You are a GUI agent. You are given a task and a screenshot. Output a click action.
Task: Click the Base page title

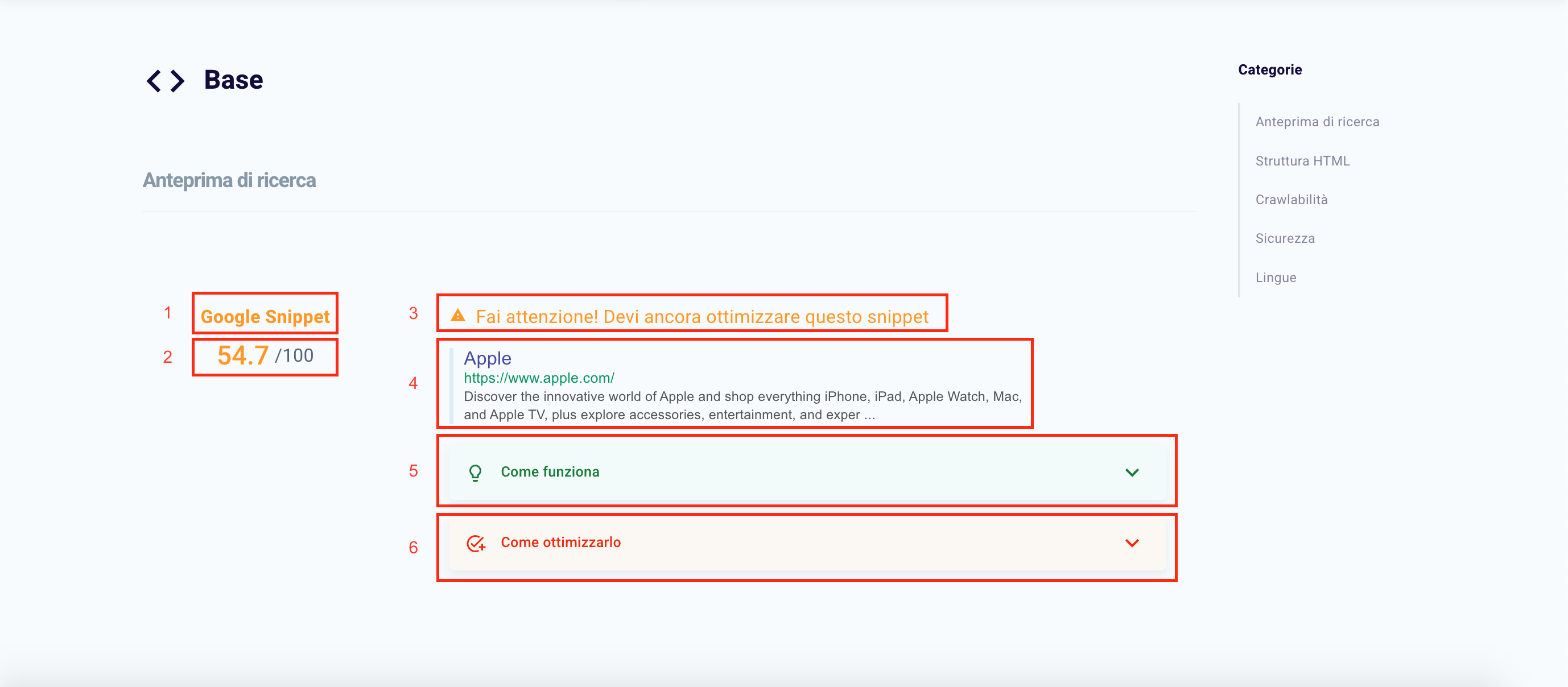point(233,80)
